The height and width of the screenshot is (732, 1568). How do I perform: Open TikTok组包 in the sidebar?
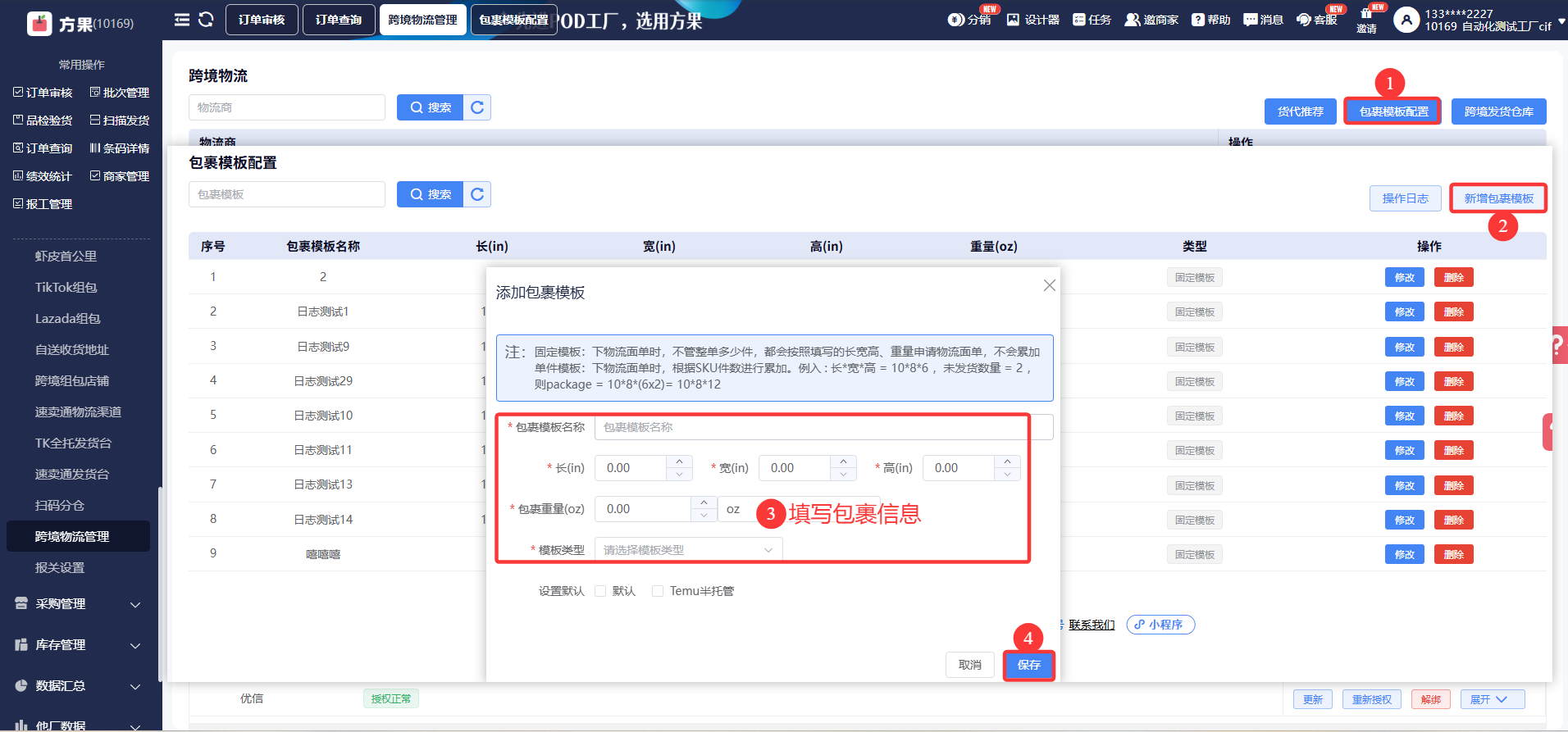pos(66,288)
